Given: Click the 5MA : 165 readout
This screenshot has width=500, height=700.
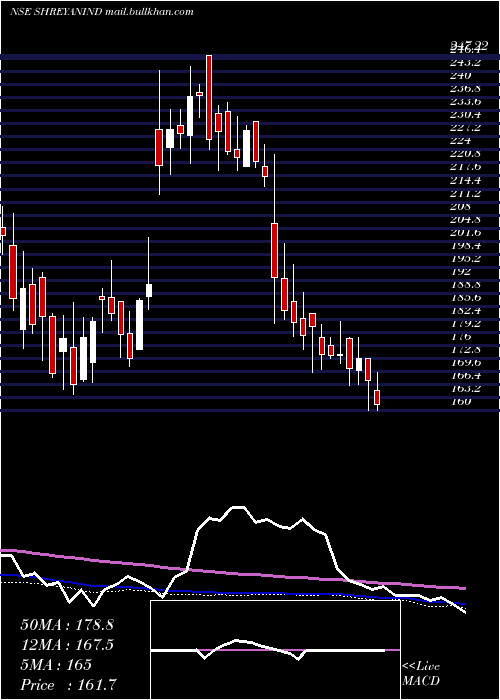Looking at the screenshot, I should coord(56,665).
